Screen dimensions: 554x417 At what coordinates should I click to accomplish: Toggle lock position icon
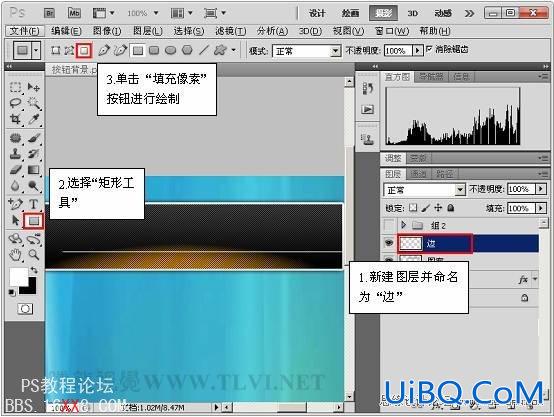(x=438, y=208)
